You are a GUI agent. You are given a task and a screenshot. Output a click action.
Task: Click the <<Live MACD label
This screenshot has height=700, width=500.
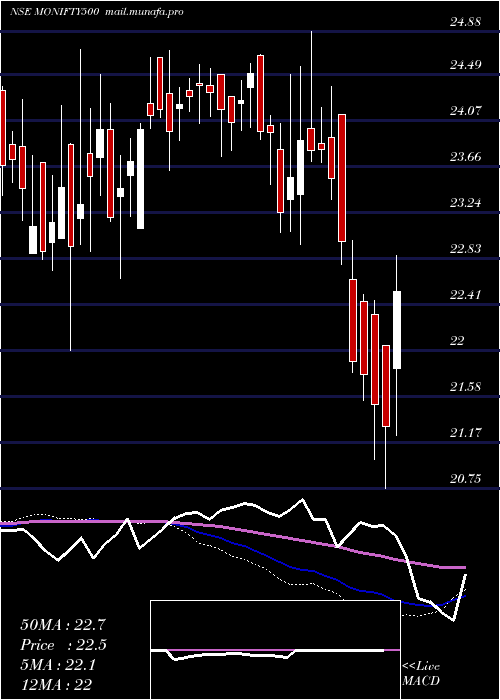click(421, 673)
